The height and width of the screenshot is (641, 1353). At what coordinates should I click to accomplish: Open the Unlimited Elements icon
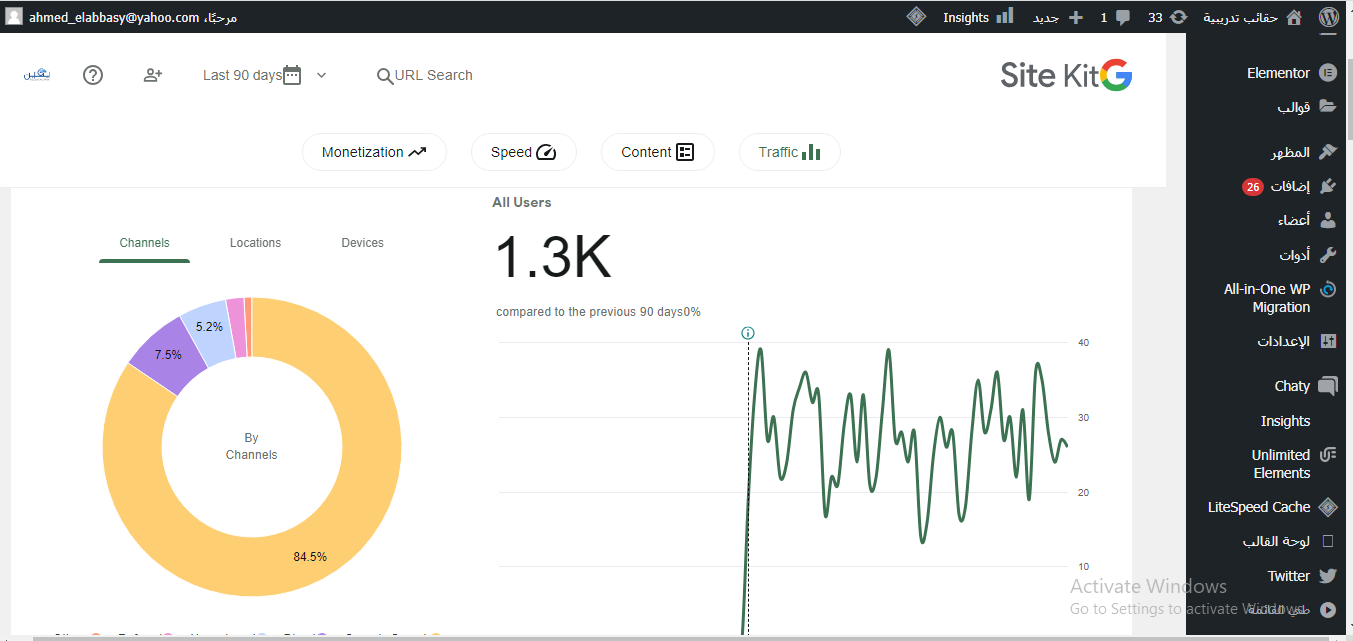coord(1327,455)
